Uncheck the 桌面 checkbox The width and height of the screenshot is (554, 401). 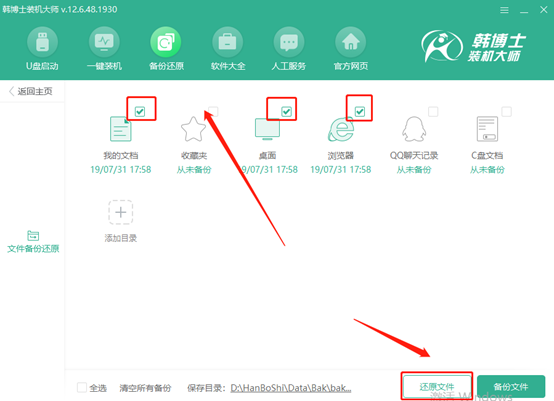[286, 112]
